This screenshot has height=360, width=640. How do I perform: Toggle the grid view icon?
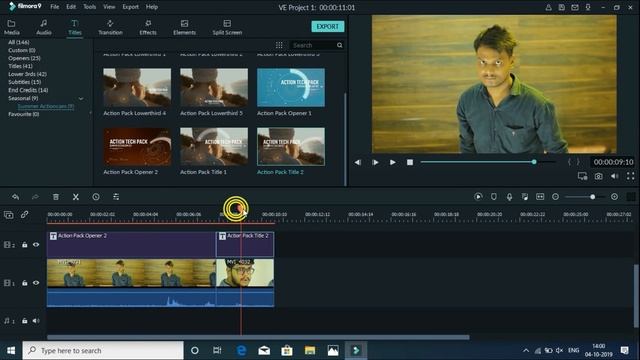[279, 45]
